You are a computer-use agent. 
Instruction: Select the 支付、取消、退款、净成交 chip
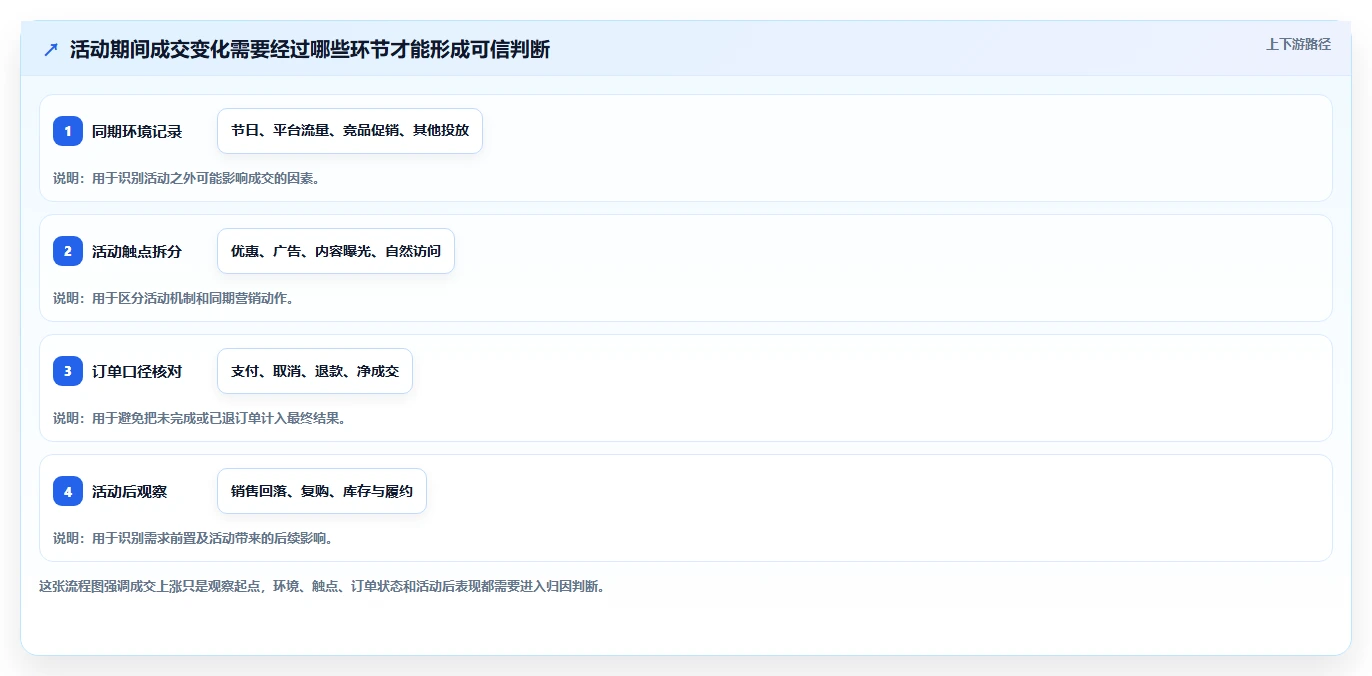click(x=315, y=371)
